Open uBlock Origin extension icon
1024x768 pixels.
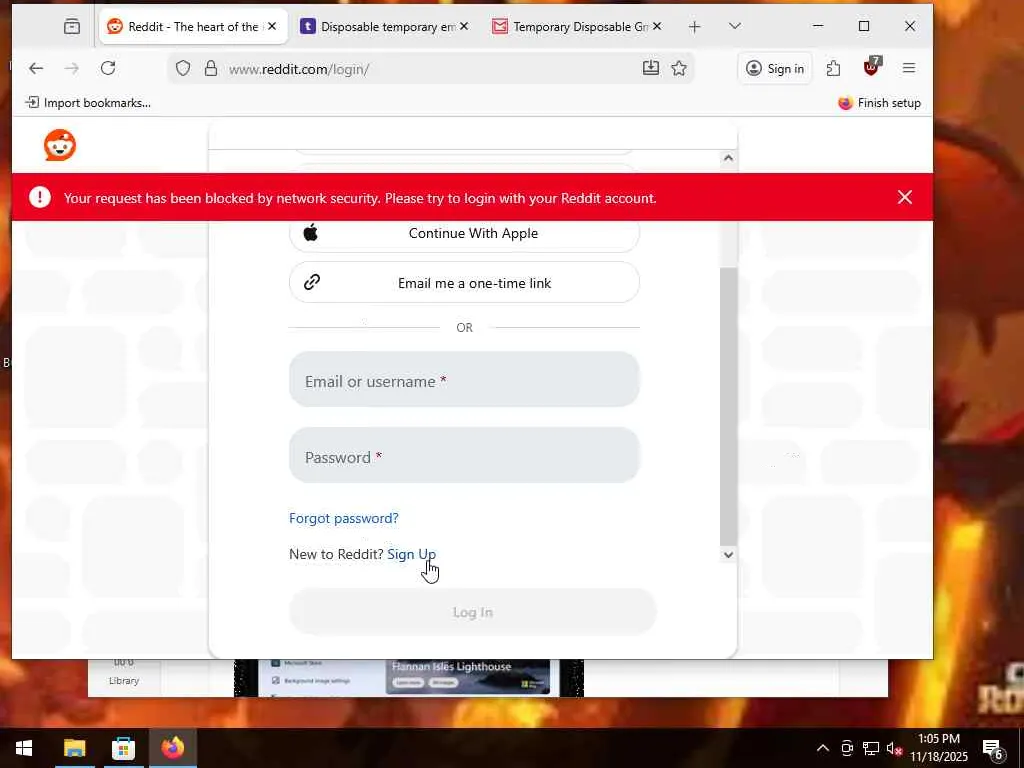click(872, 67)
